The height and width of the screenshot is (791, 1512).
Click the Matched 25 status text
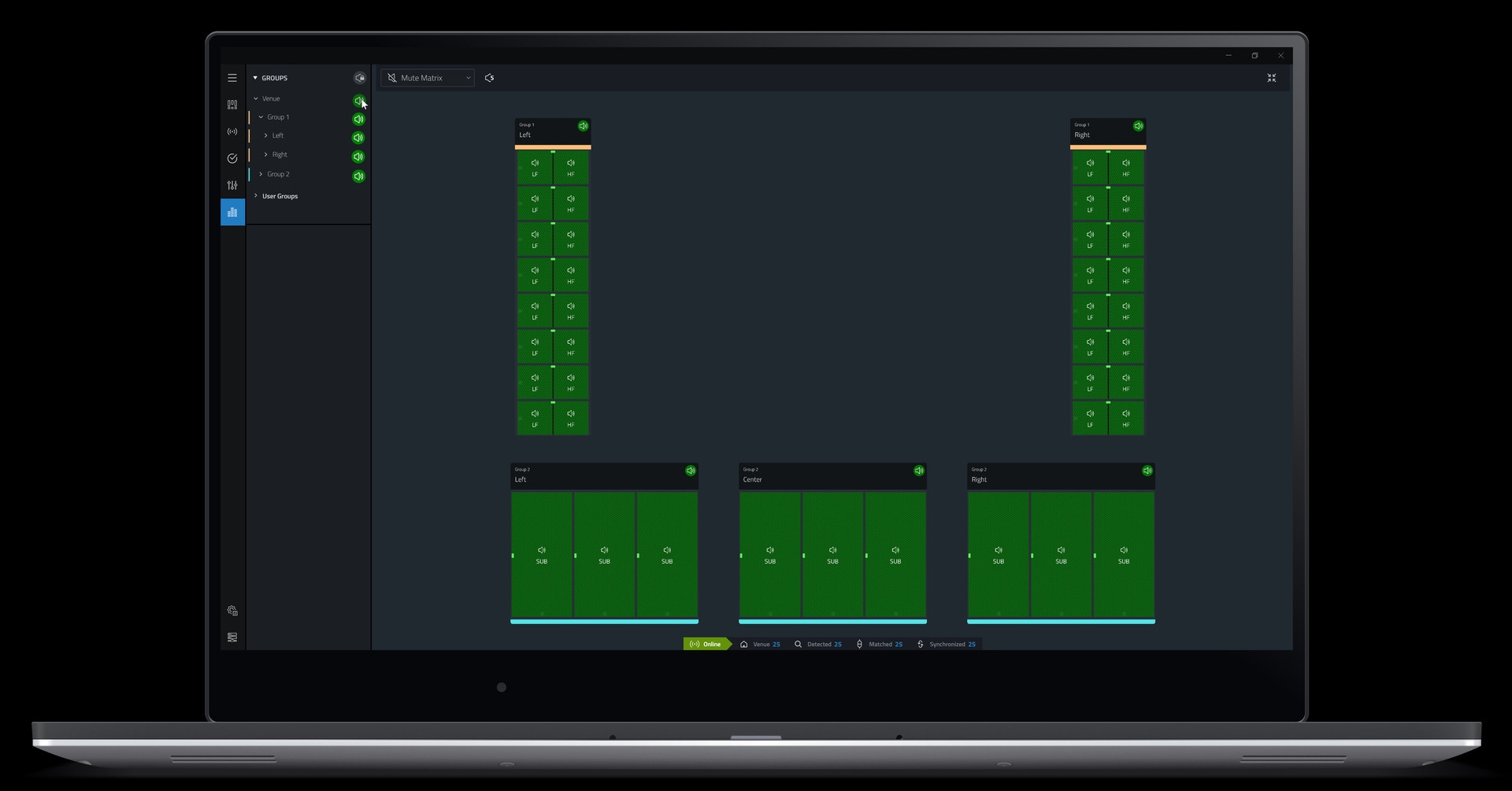(x=886, y=644)
